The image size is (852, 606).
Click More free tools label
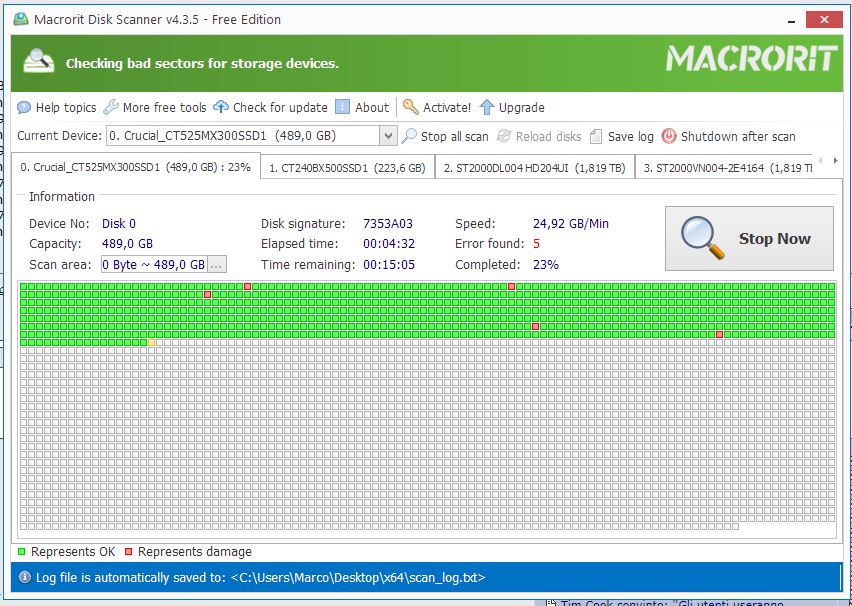165,108
